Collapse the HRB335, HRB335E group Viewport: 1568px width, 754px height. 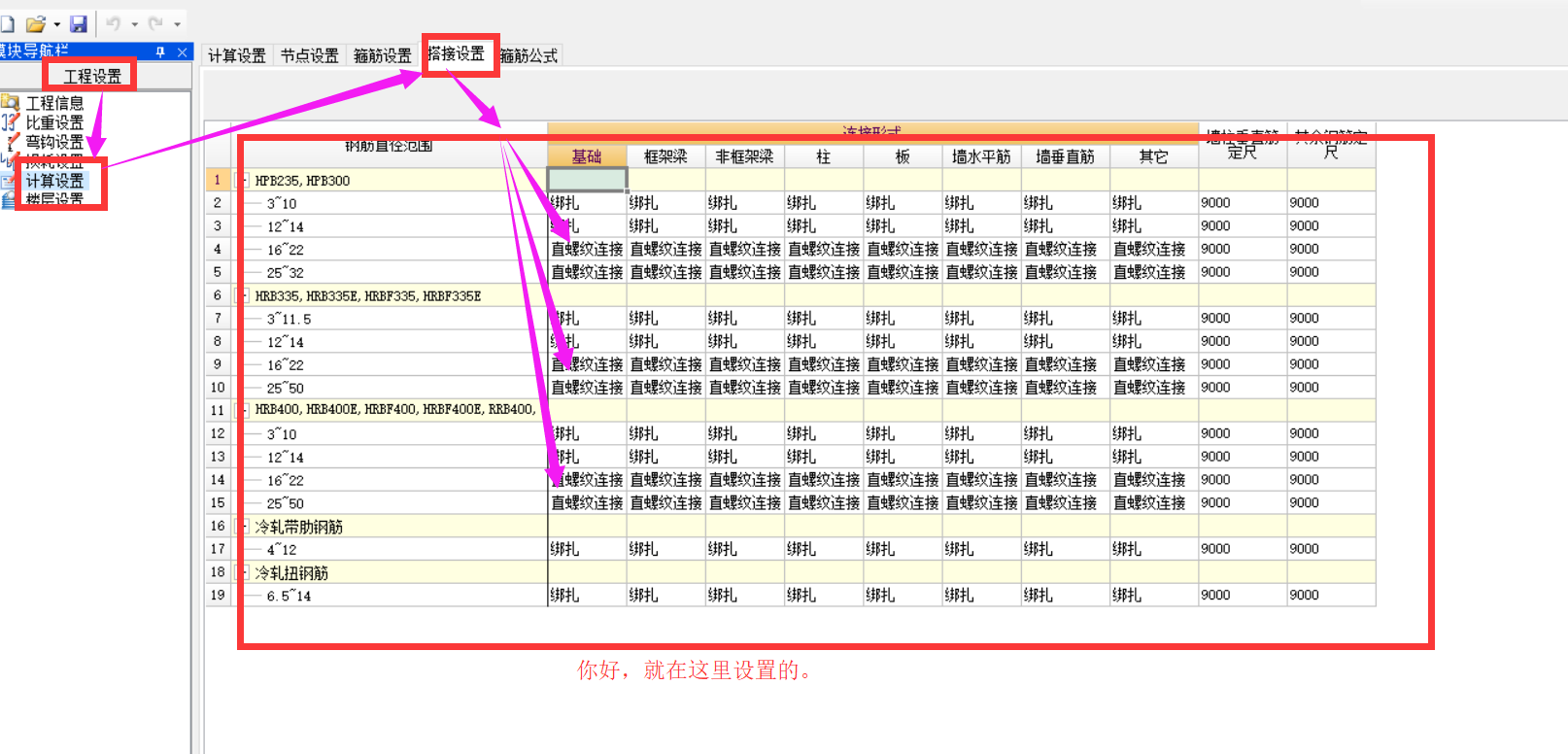pyautogui.click(x=244, y=295)
